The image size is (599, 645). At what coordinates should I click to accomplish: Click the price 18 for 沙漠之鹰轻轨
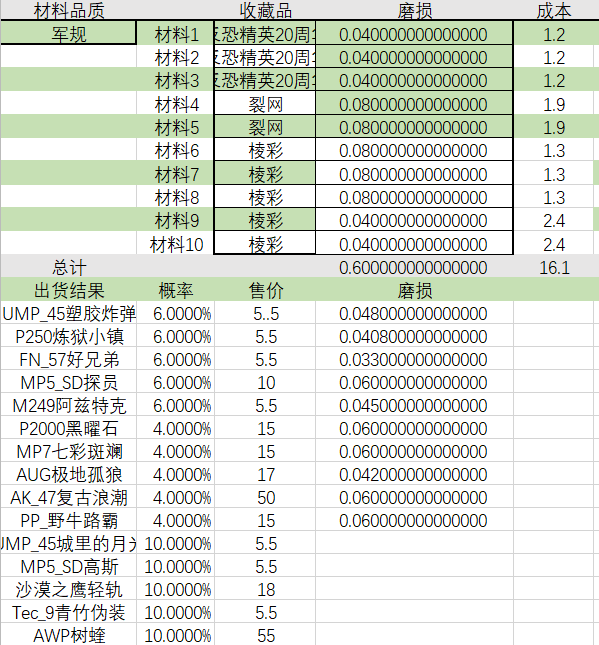pos(265,590)
